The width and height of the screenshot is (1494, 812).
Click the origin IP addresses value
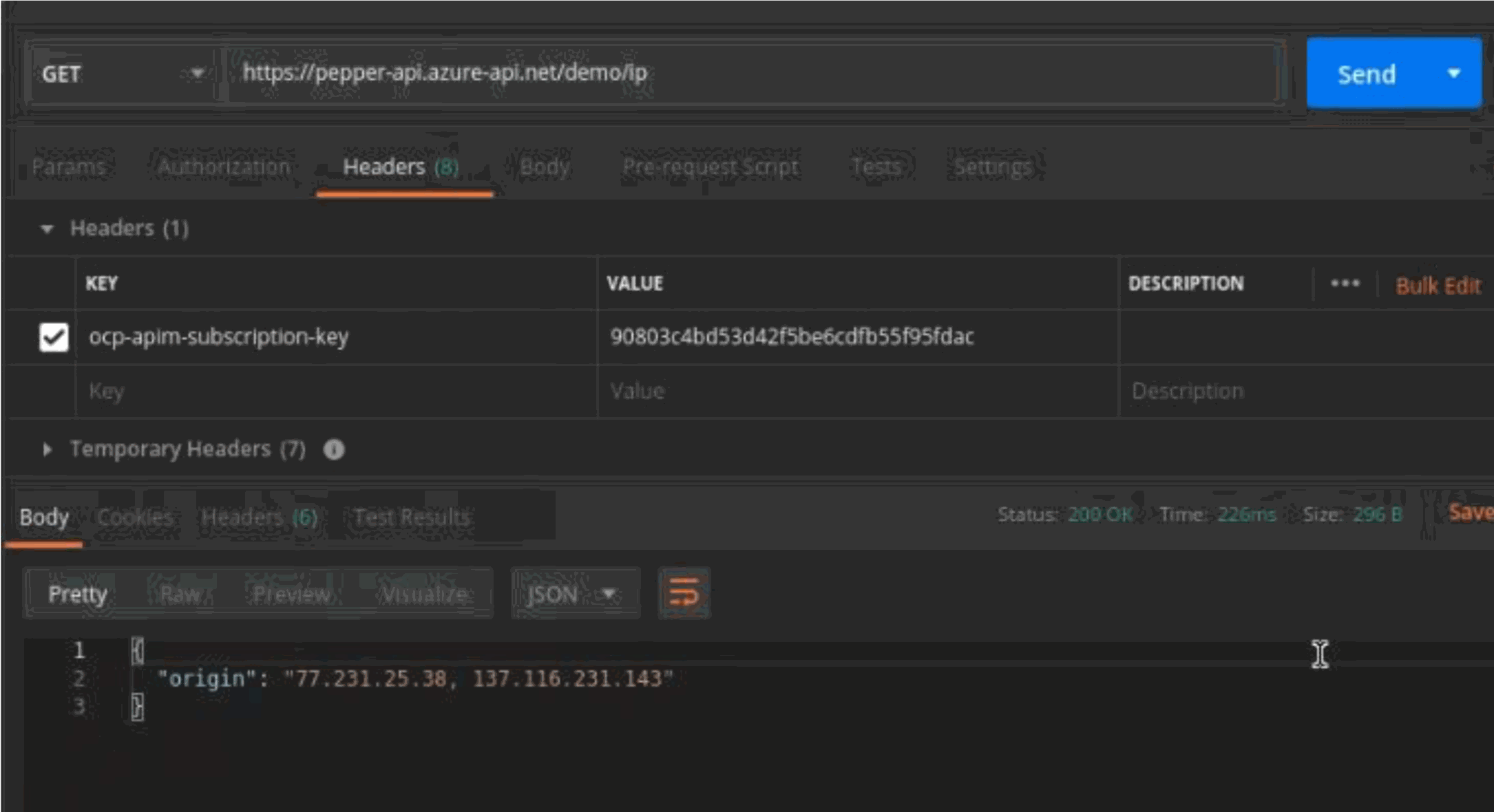point(478,679)
